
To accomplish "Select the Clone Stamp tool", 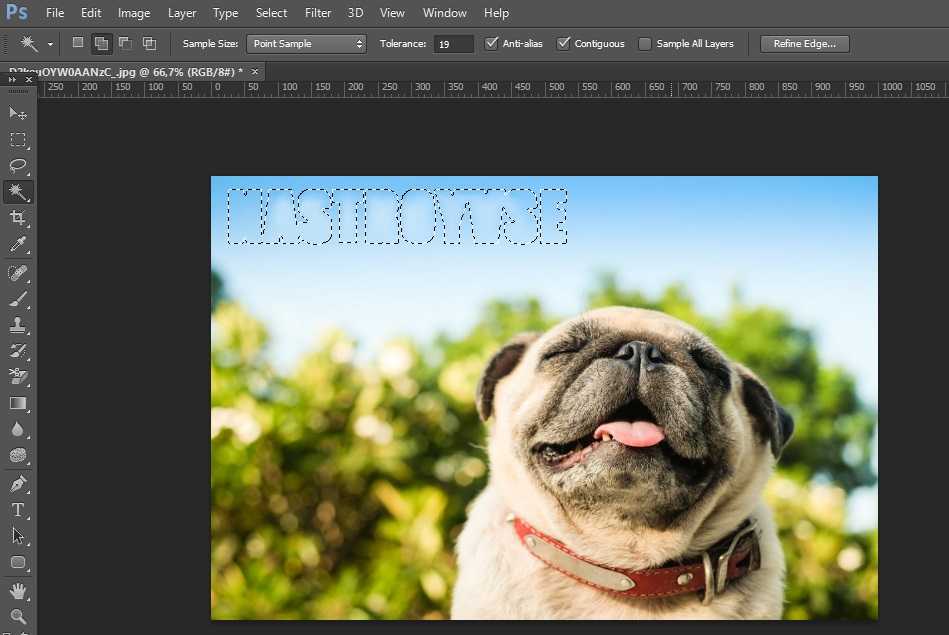I will pyautogui.click(x=18, y=325).
